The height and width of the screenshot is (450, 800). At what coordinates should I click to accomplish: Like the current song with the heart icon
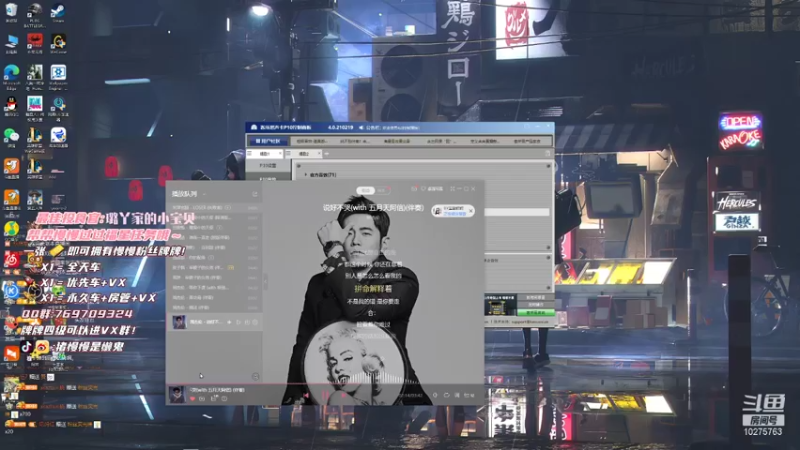coord(192,398)
